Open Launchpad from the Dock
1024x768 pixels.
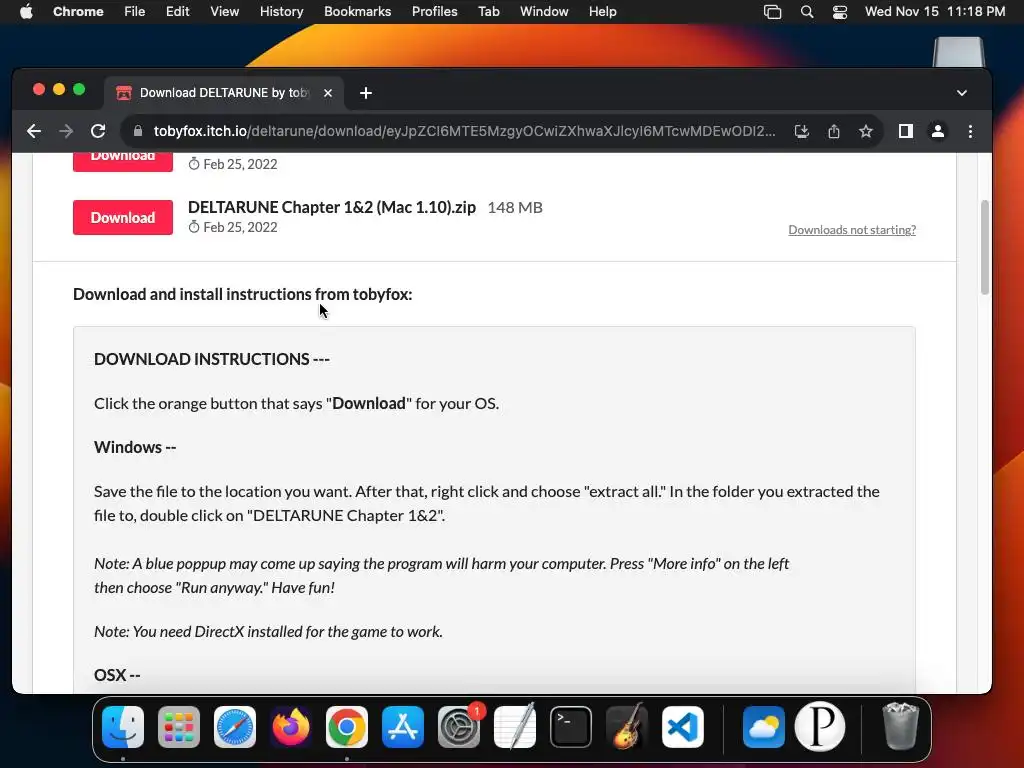(x=179, y=727)
